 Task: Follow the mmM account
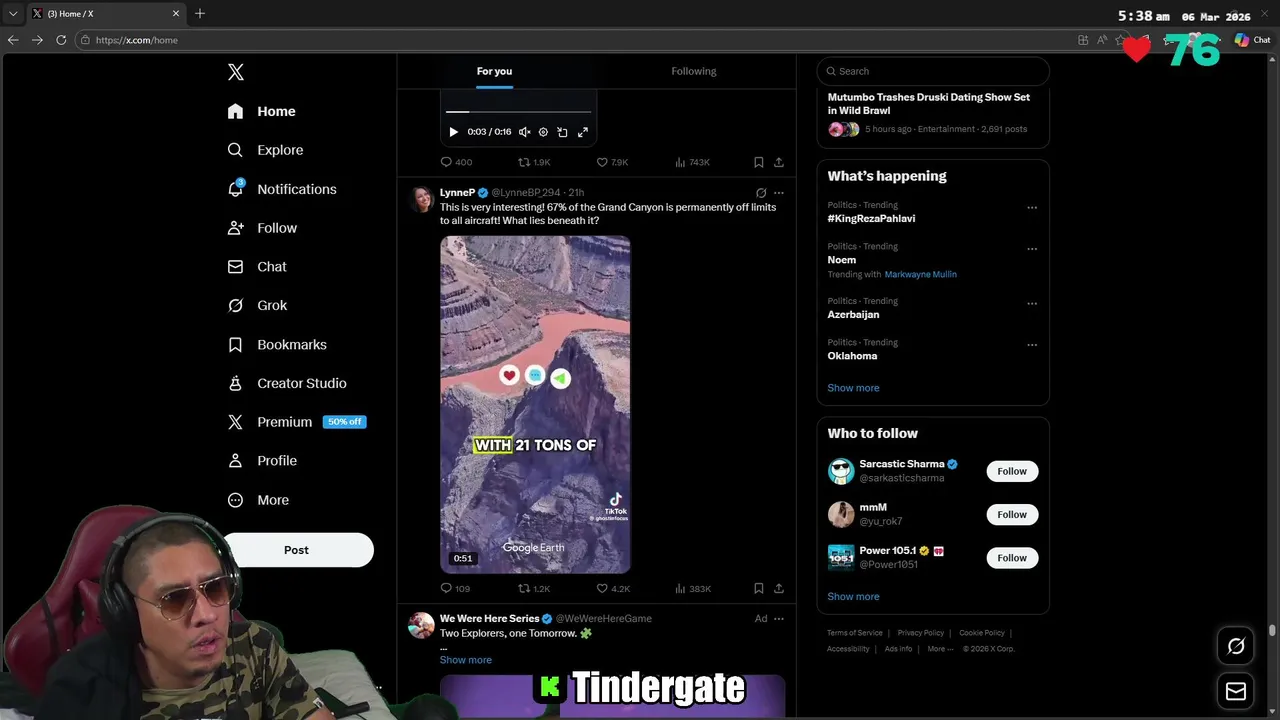1012,514
